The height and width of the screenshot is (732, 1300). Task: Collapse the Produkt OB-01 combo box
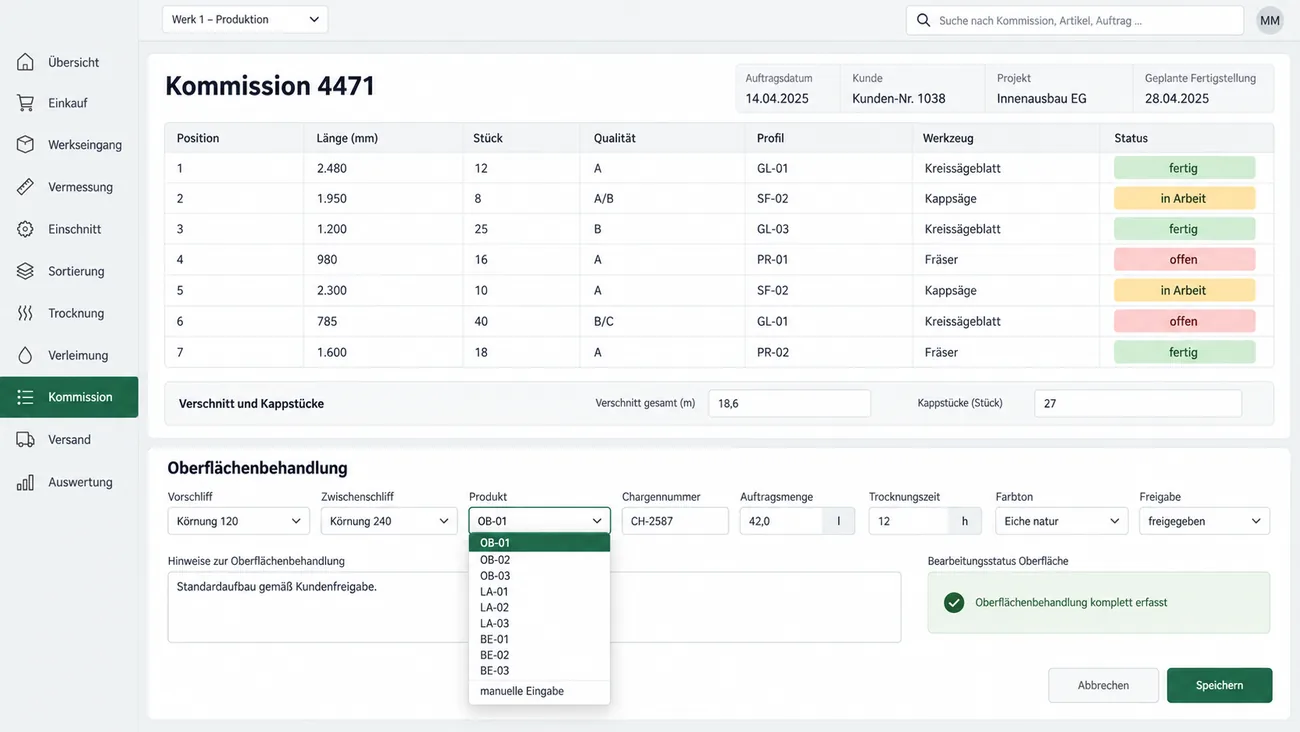pos(539,521)
